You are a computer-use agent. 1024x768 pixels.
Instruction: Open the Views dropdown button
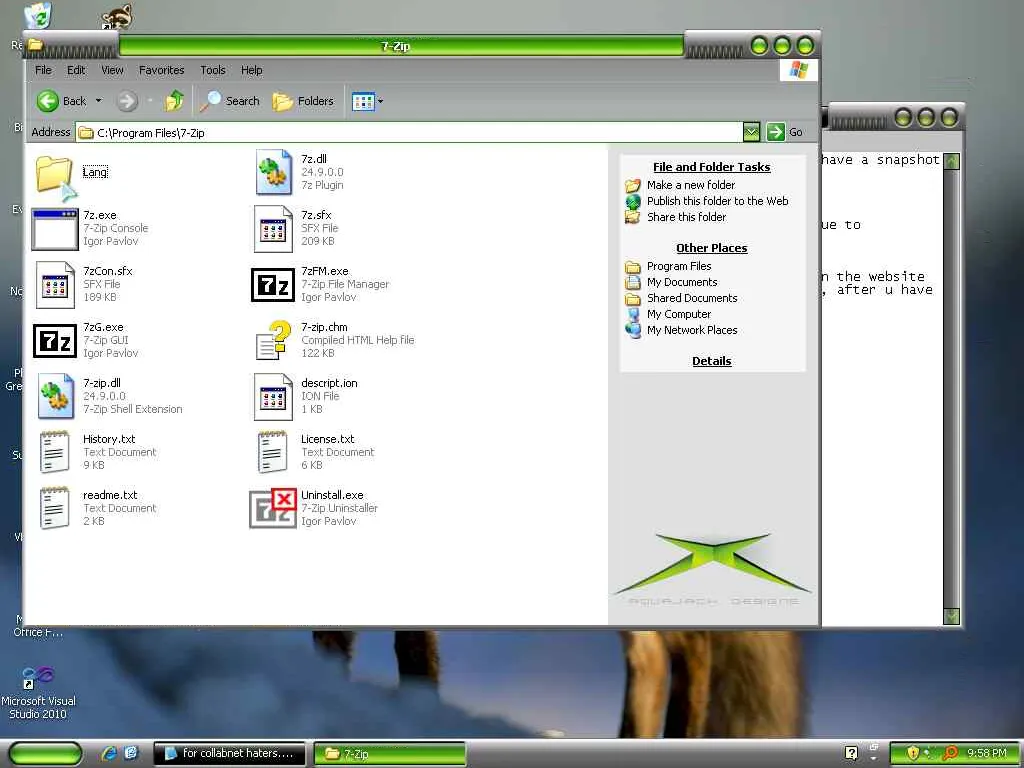(x=367, y=101)
